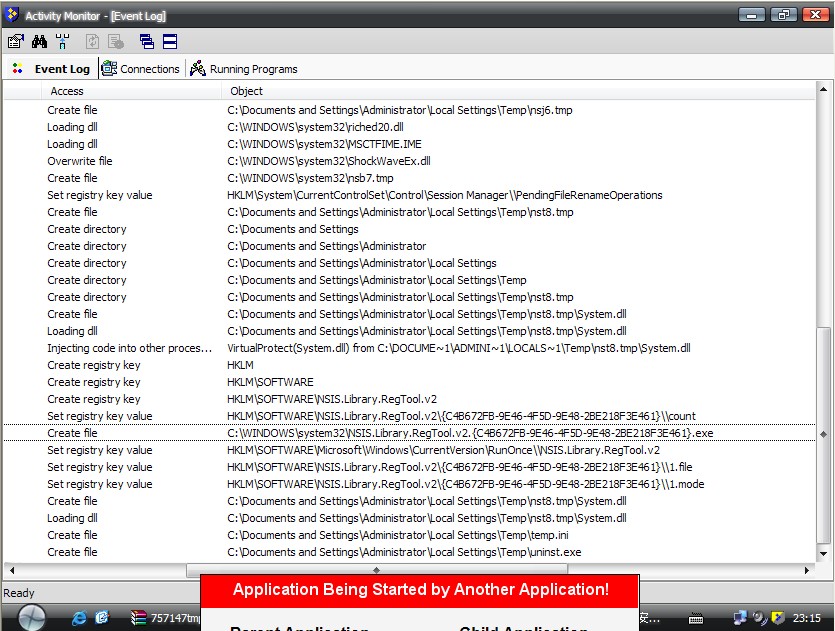
Task: Click the network computers tray icon
Action: (740, 618)
